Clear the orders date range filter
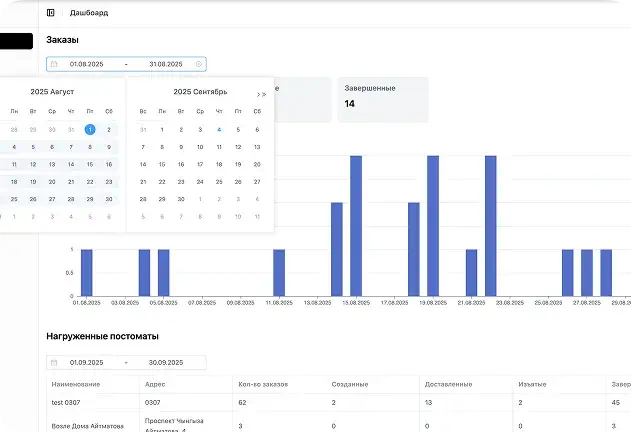Viewport: 631px width, 432px height. 198,64
